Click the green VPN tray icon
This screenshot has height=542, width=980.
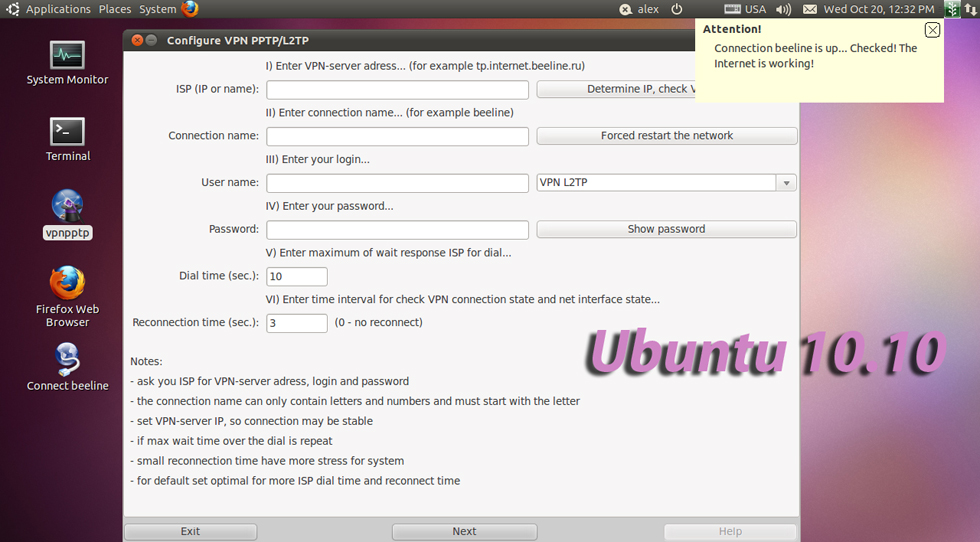(x=952, y=9)
